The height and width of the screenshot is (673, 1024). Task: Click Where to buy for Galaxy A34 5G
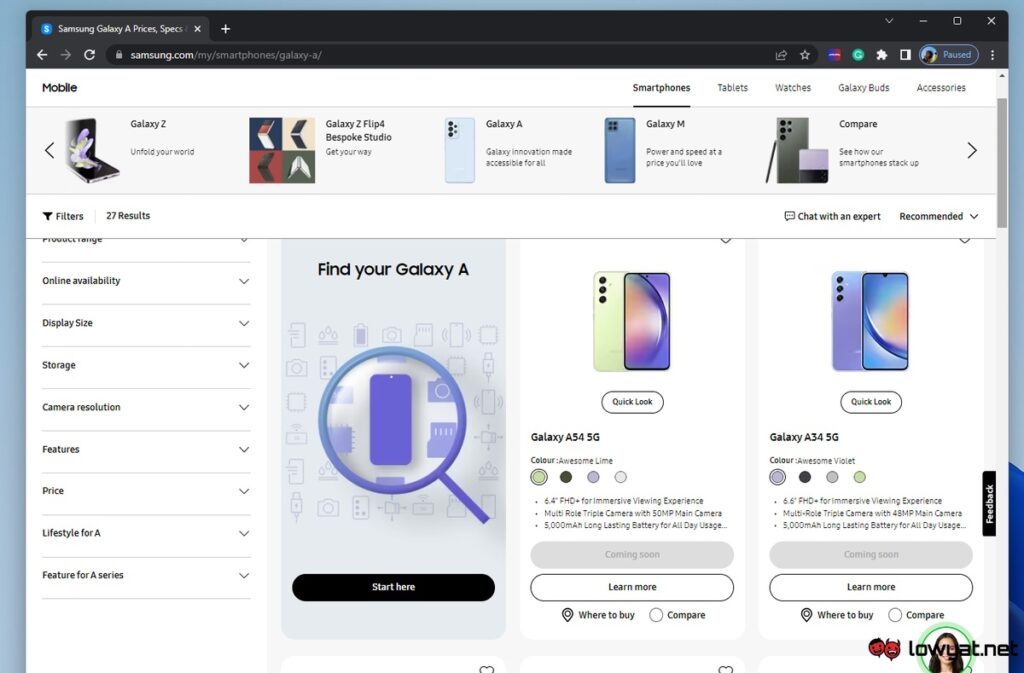click(x=837, y=615)
